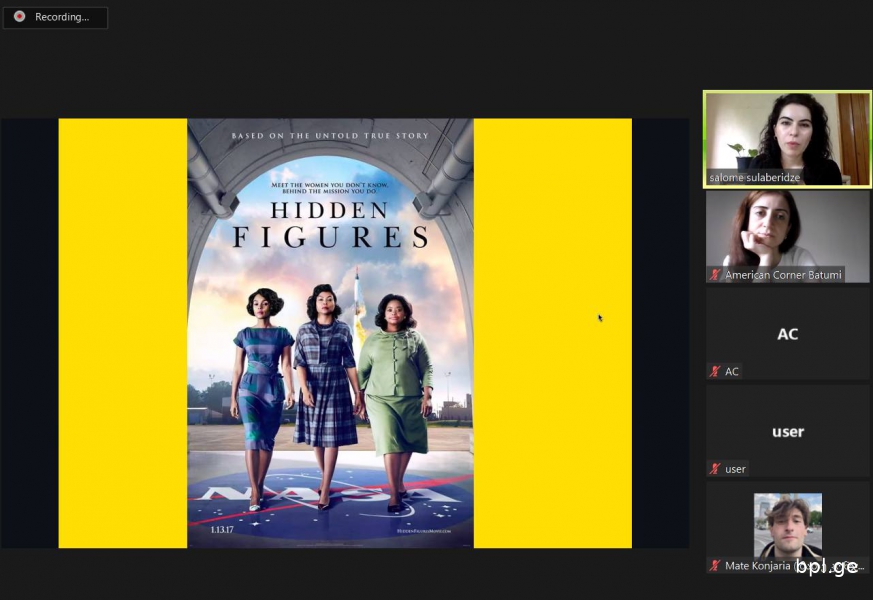Click the muted microphone icon on American Corner Batumi

click(715, 274)
